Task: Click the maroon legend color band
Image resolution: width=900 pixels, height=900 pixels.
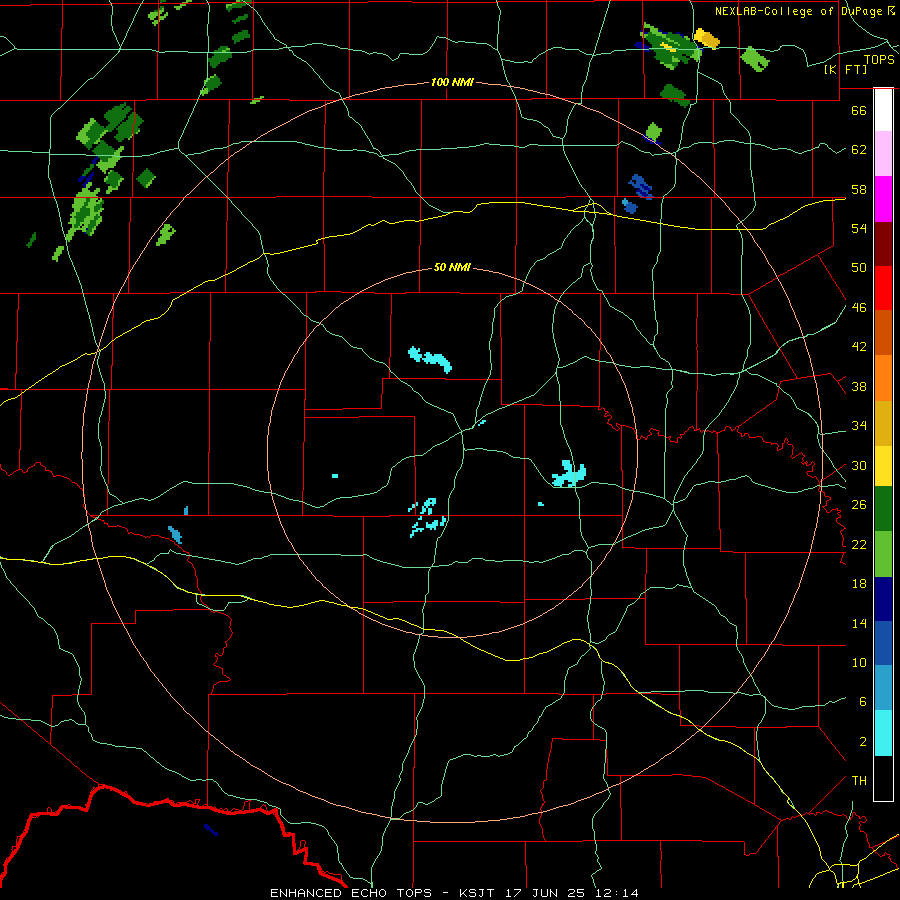Action: pyautogui.click(x=883, y=245)
